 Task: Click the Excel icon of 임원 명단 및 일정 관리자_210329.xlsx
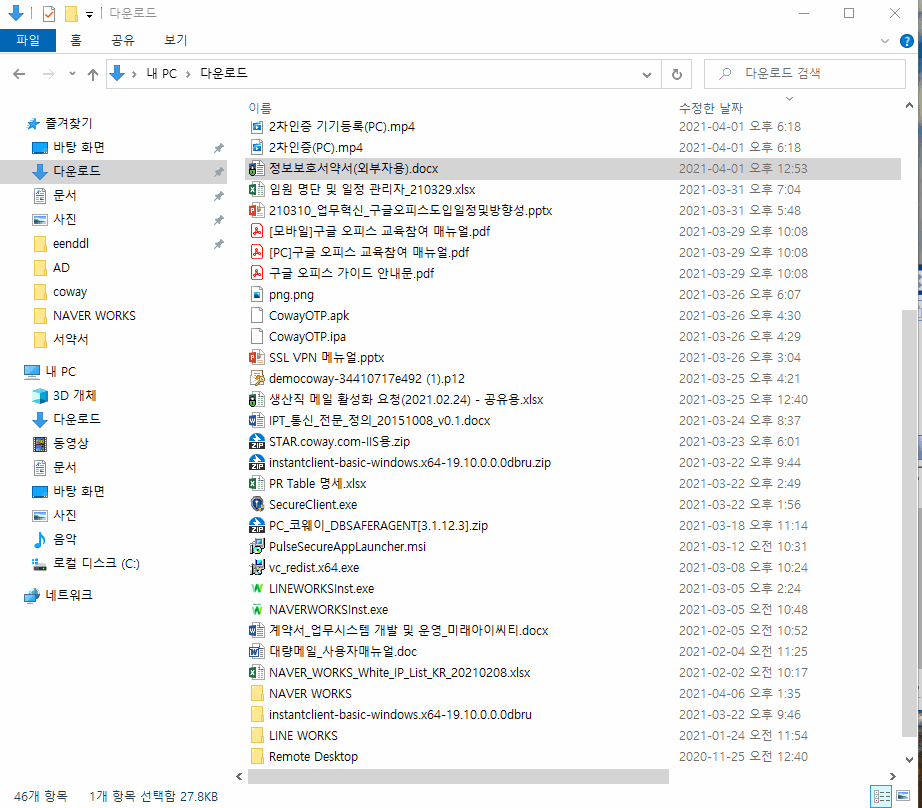tap(256, 189)
